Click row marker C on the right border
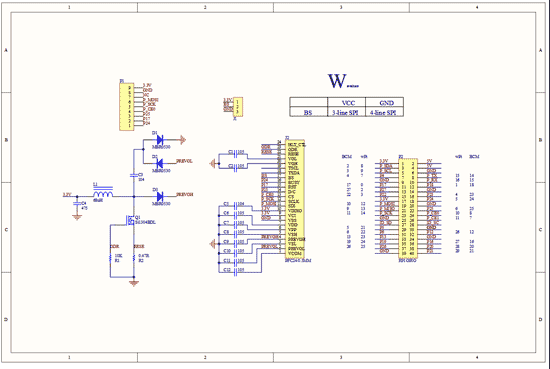 [541, 230]
